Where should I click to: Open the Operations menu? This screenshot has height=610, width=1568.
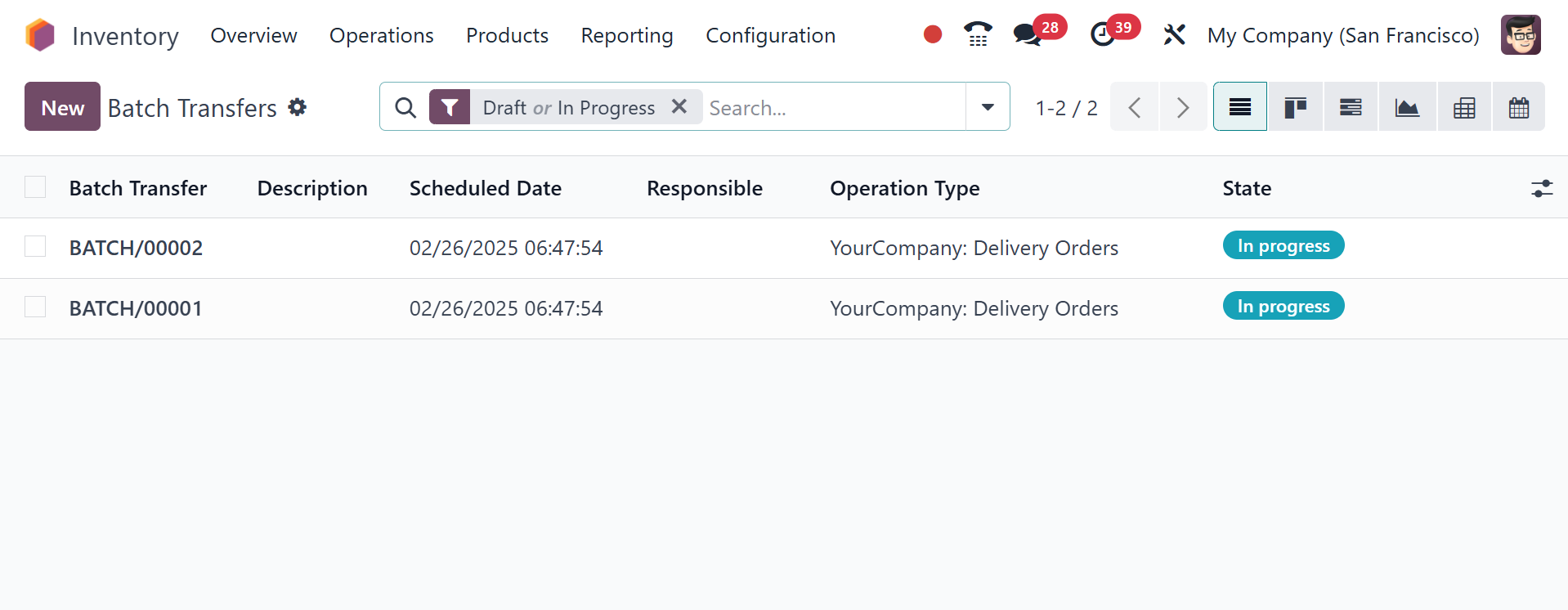tap(381, 35)
